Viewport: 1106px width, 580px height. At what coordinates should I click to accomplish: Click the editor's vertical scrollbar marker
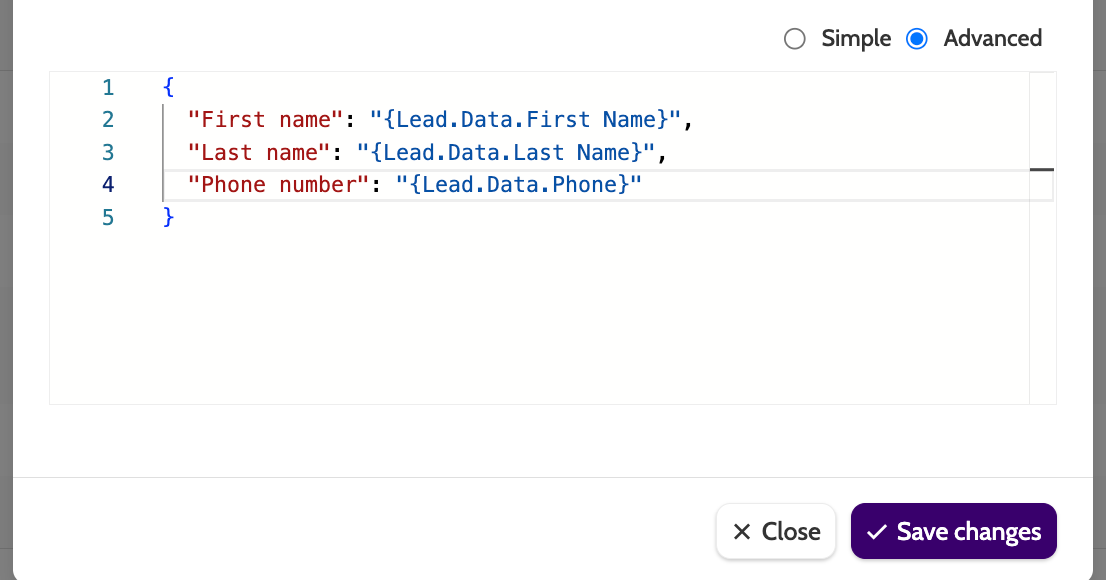pos(1042,170)
